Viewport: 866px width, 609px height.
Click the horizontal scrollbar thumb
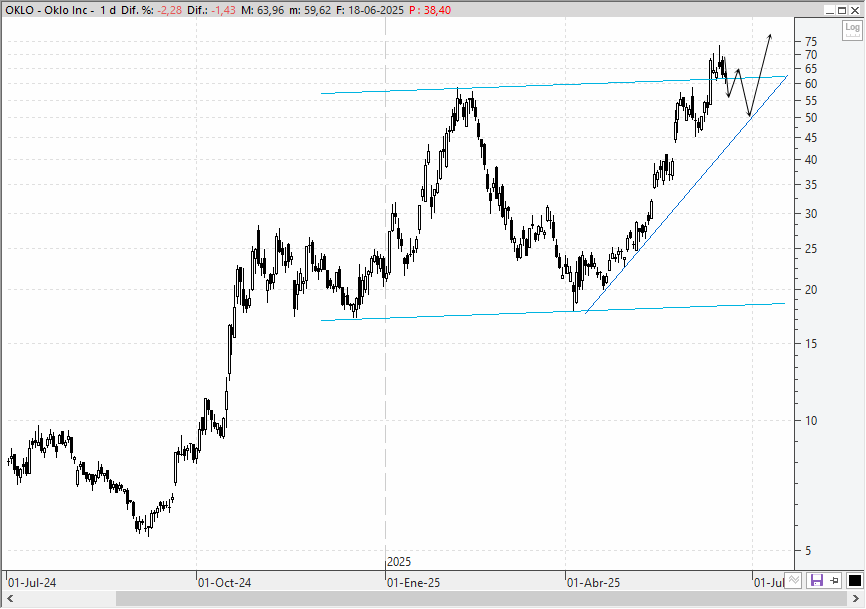(481, 599)
